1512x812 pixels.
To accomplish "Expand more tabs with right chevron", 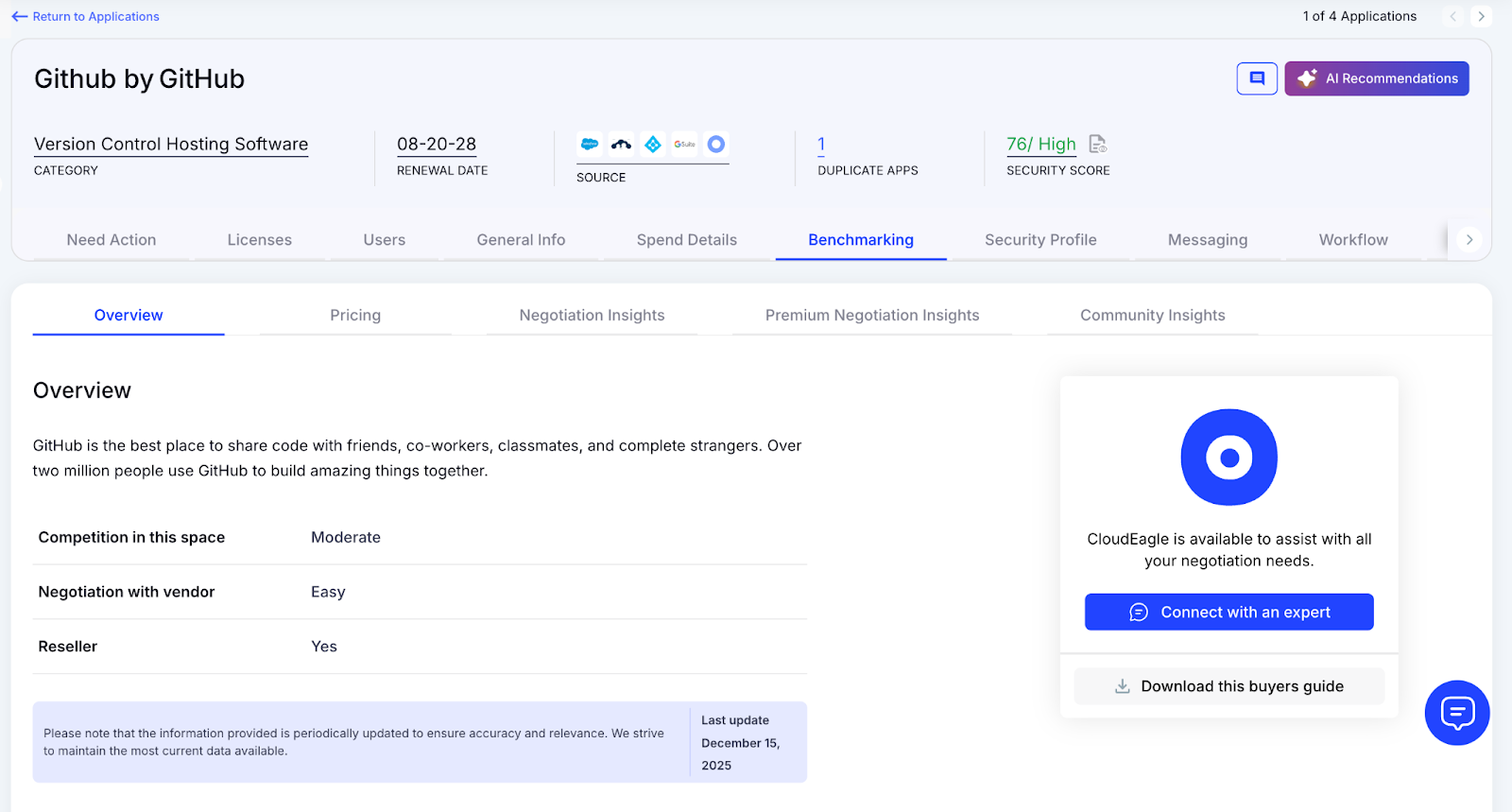I will point(1469,240).
